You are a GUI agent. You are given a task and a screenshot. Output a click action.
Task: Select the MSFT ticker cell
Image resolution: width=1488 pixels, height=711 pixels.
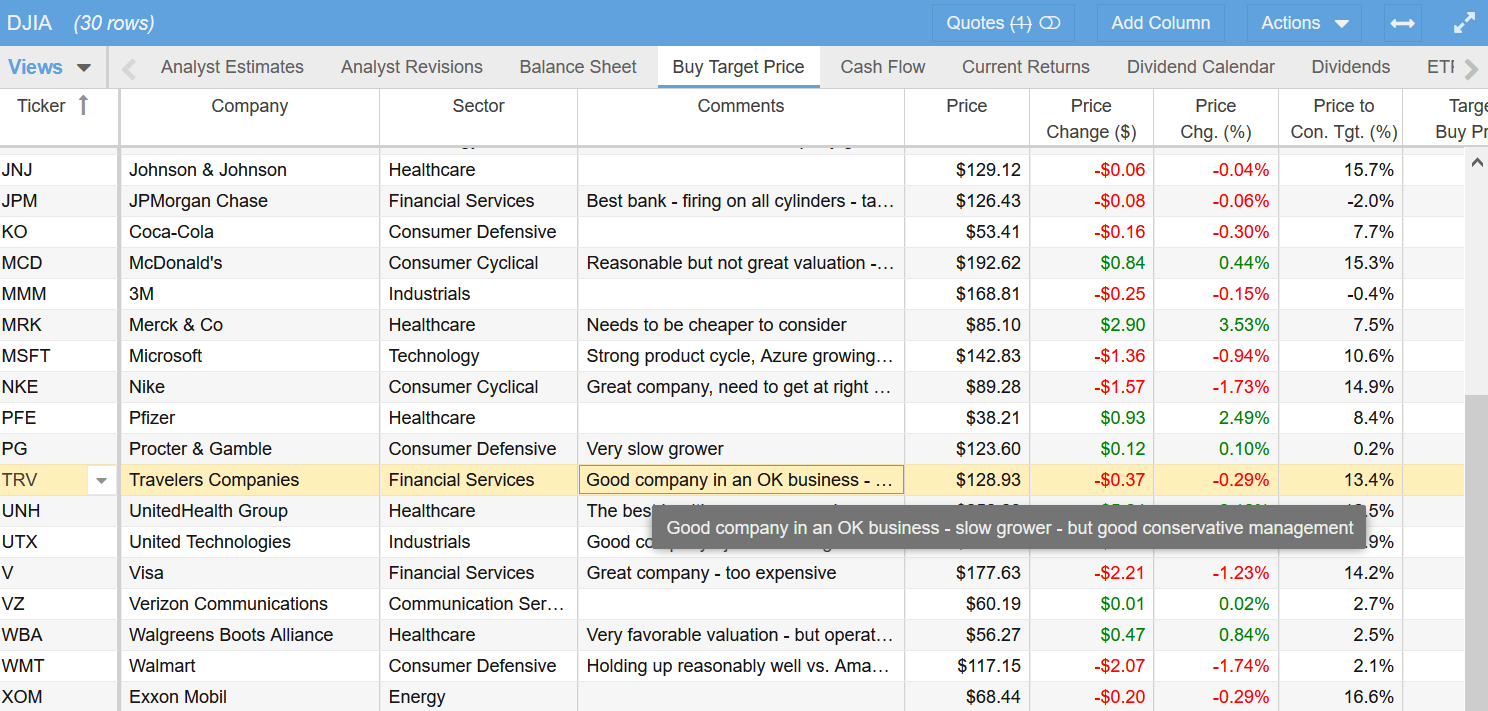59,356
